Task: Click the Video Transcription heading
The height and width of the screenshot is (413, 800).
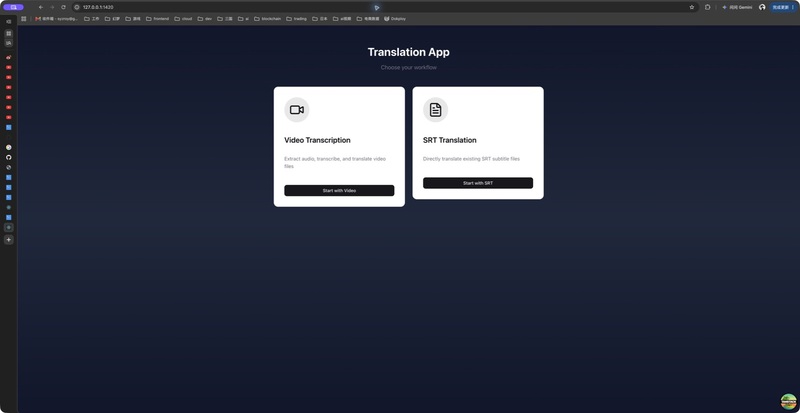Action: [x=317, y=140]
